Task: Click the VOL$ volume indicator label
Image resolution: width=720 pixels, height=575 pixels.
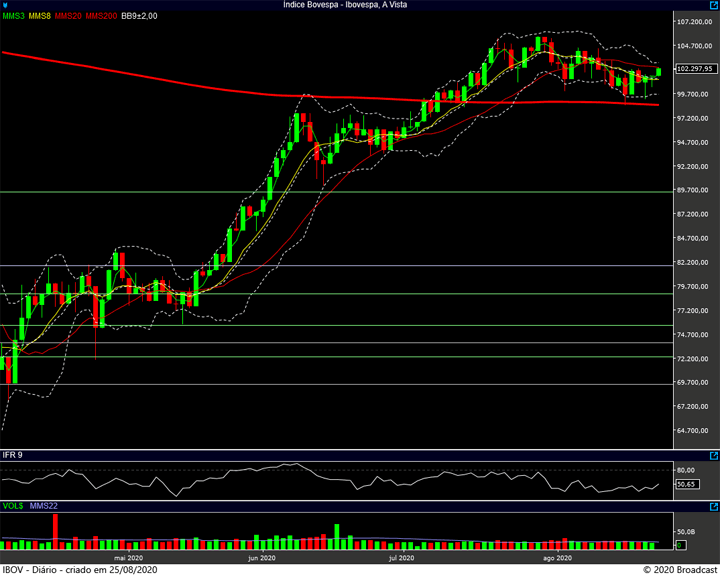Action: point(14,506)
